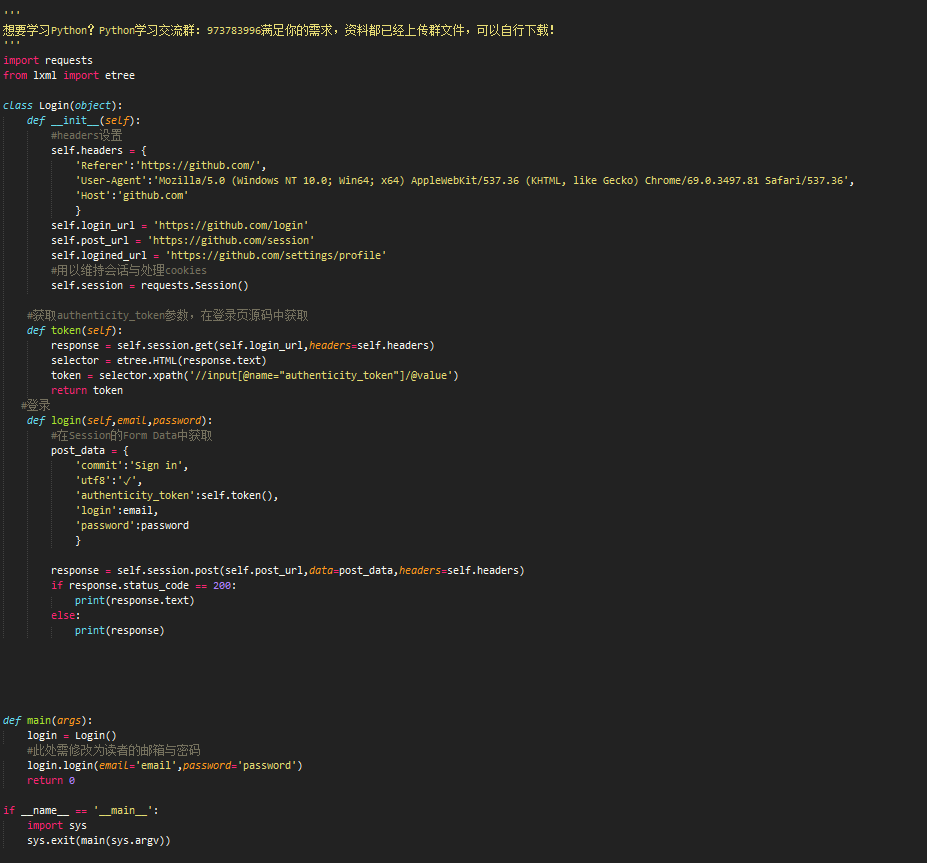Click the 'password':password line
This screenshot has height=863, width=927.
(132, 525)
